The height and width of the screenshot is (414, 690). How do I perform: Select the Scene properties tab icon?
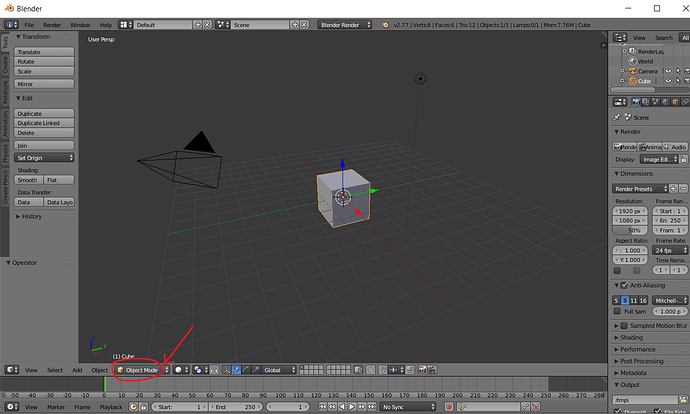click(655, 102)
